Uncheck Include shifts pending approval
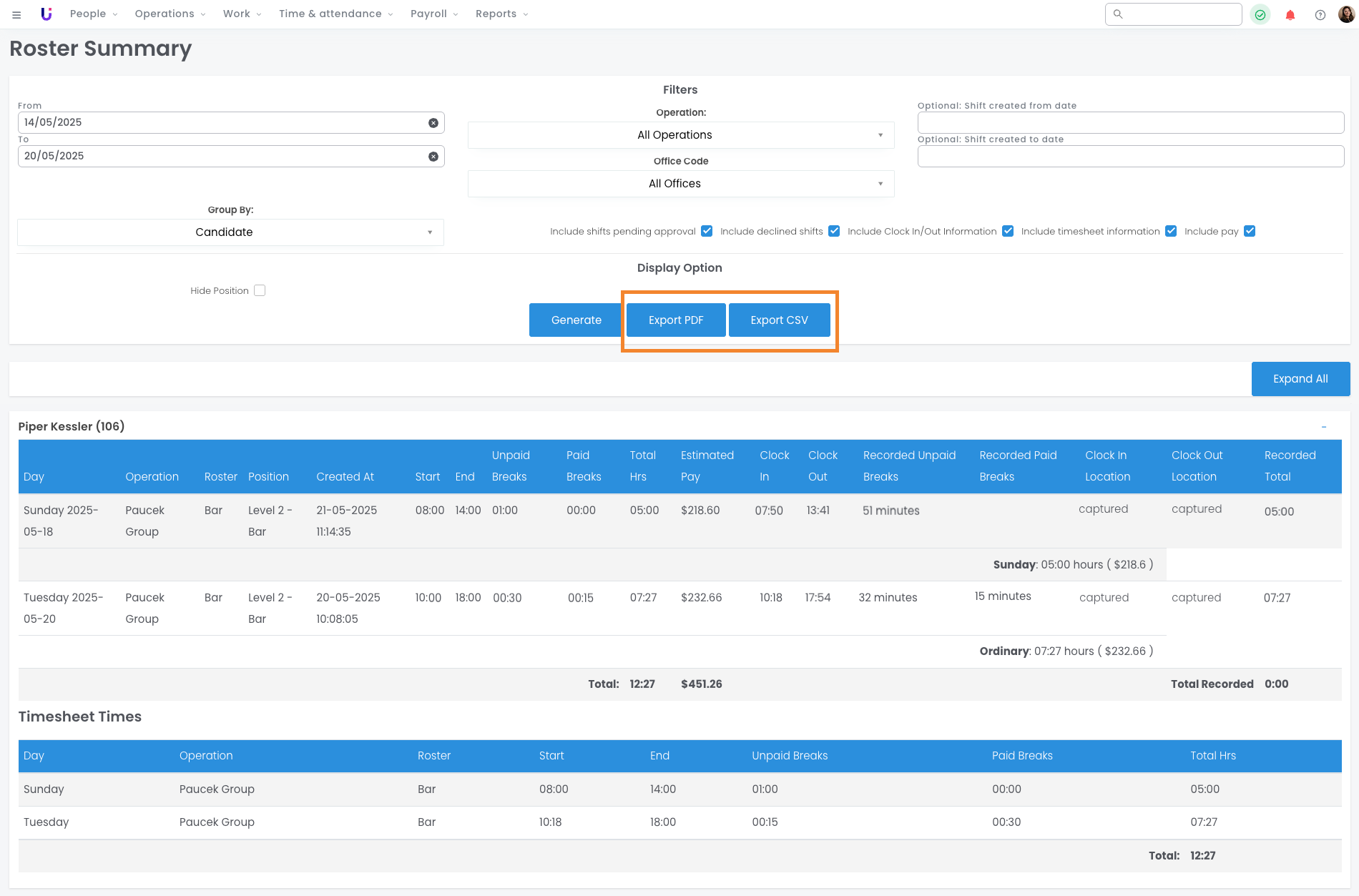 click(x=707, y=231)
